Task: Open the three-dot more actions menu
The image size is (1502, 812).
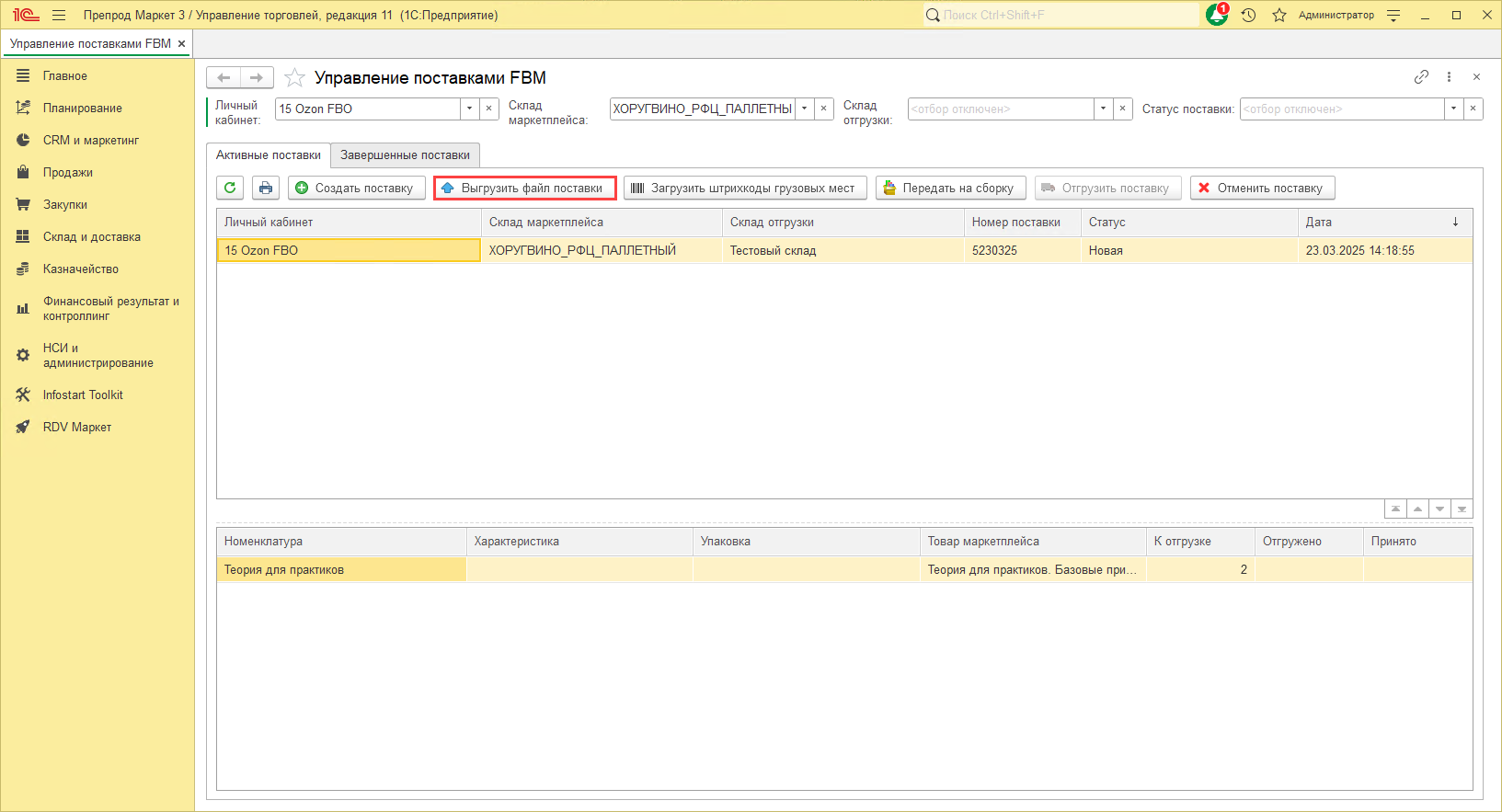Action: click(x=1449, y=77)
